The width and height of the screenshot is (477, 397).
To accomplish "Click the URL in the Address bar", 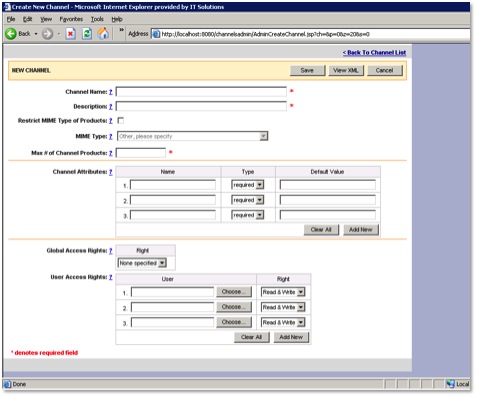I will click(265, 34).
